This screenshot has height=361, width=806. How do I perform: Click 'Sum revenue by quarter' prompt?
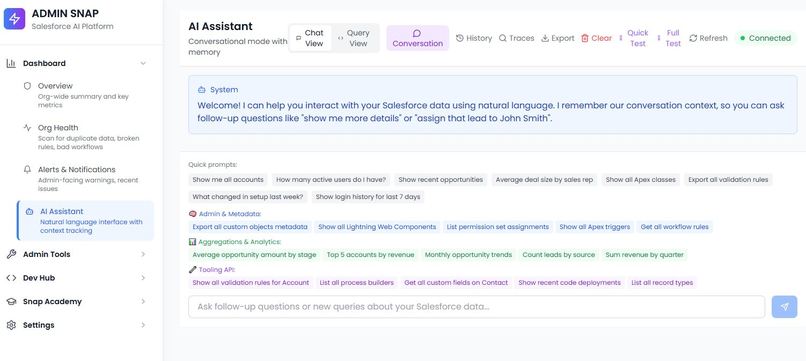click(x=645, y=255)
